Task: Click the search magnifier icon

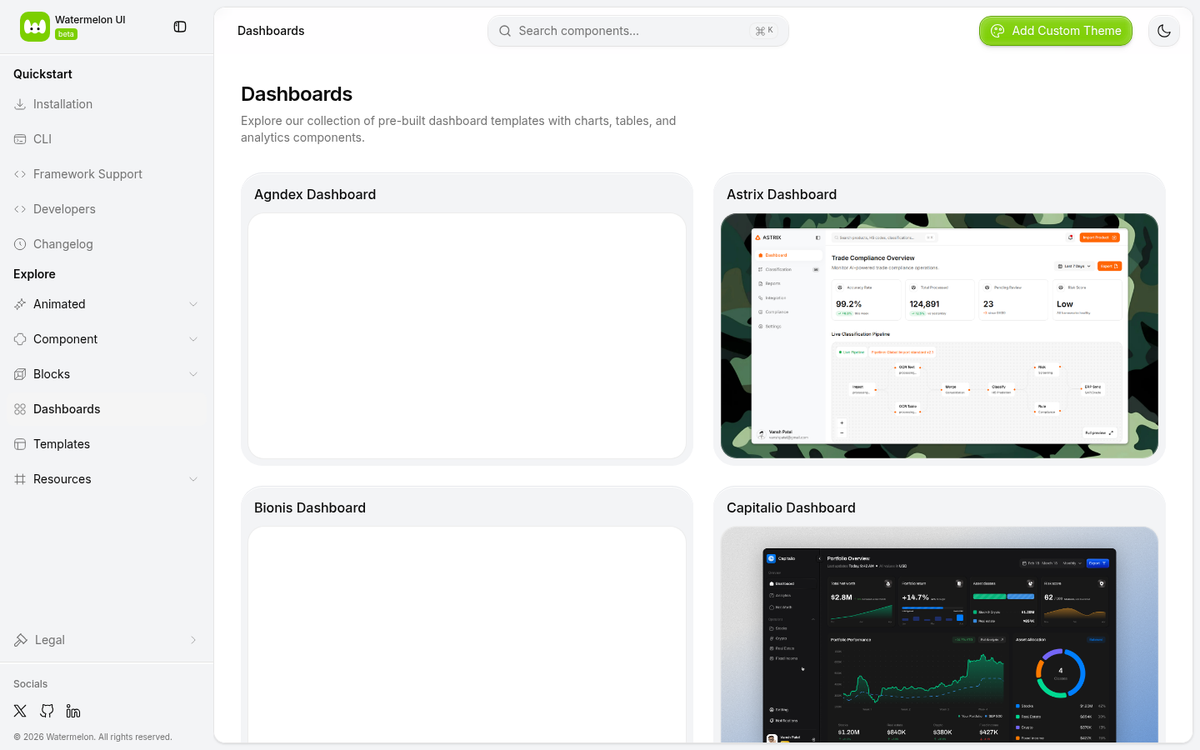Action: coord(505,31)
